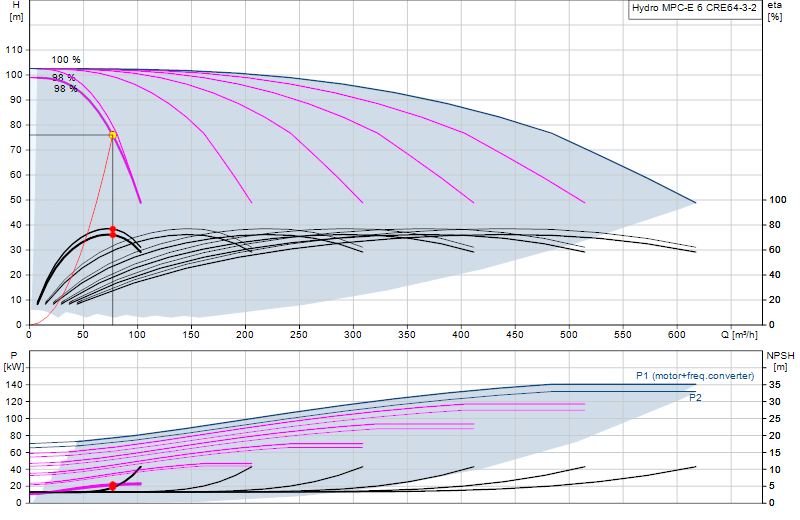This screenshot has width=800, height=520.
Task: Select the "NPSH [m]" axis label
Action: click(780, 361)
